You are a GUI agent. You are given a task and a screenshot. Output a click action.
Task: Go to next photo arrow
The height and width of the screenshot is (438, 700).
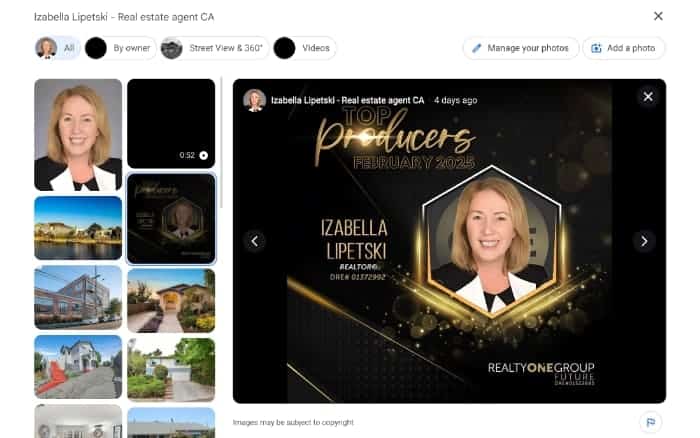(x=644, y=241)
